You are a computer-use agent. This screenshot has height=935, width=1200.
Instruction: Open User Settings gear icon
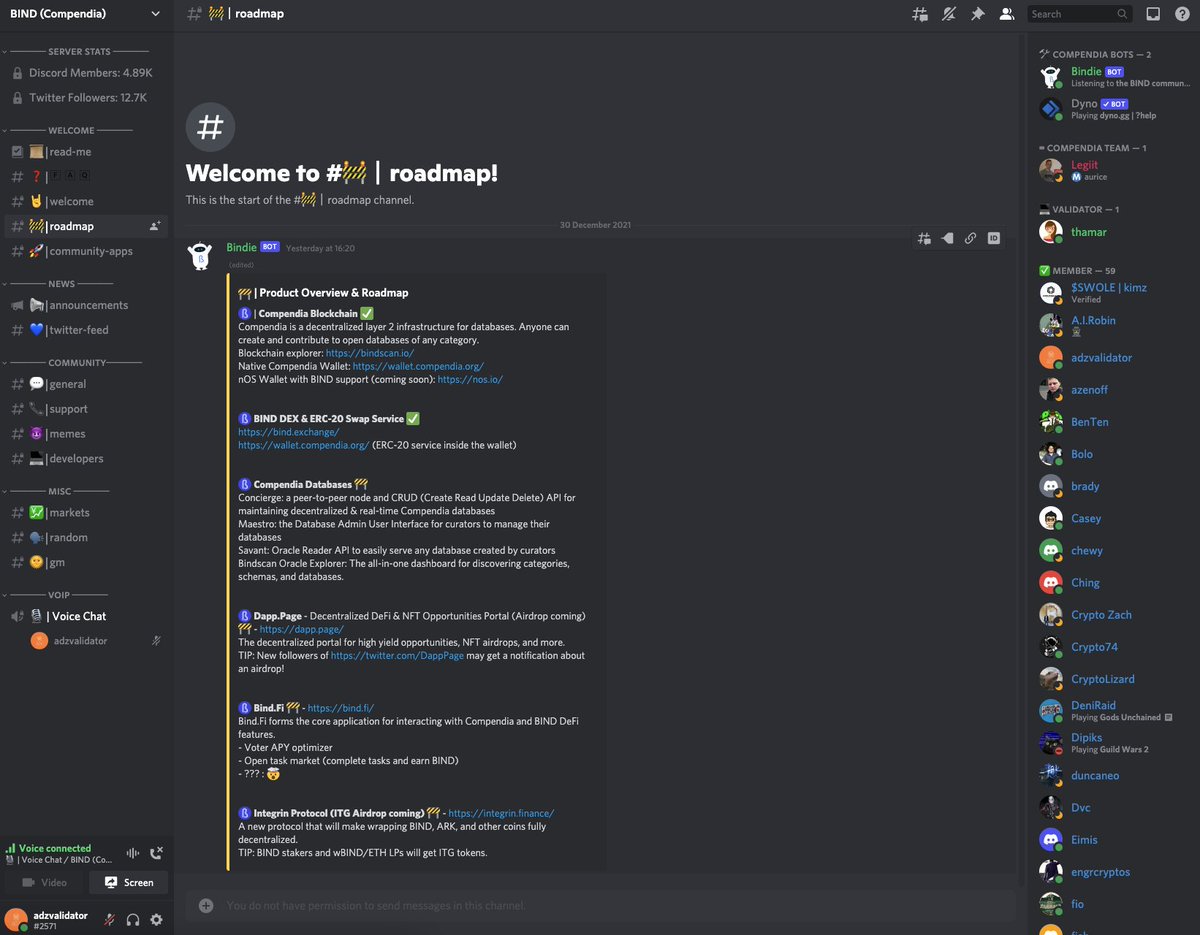coord(156,919)
